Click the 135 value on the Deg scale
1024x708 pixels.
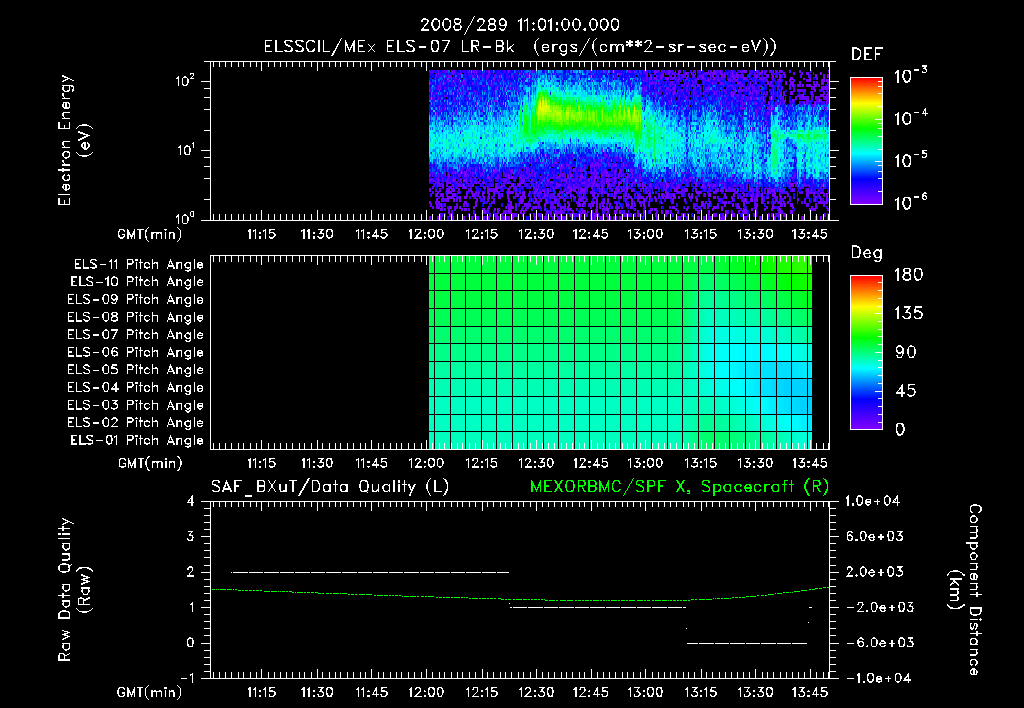click(x=908, y=314)
